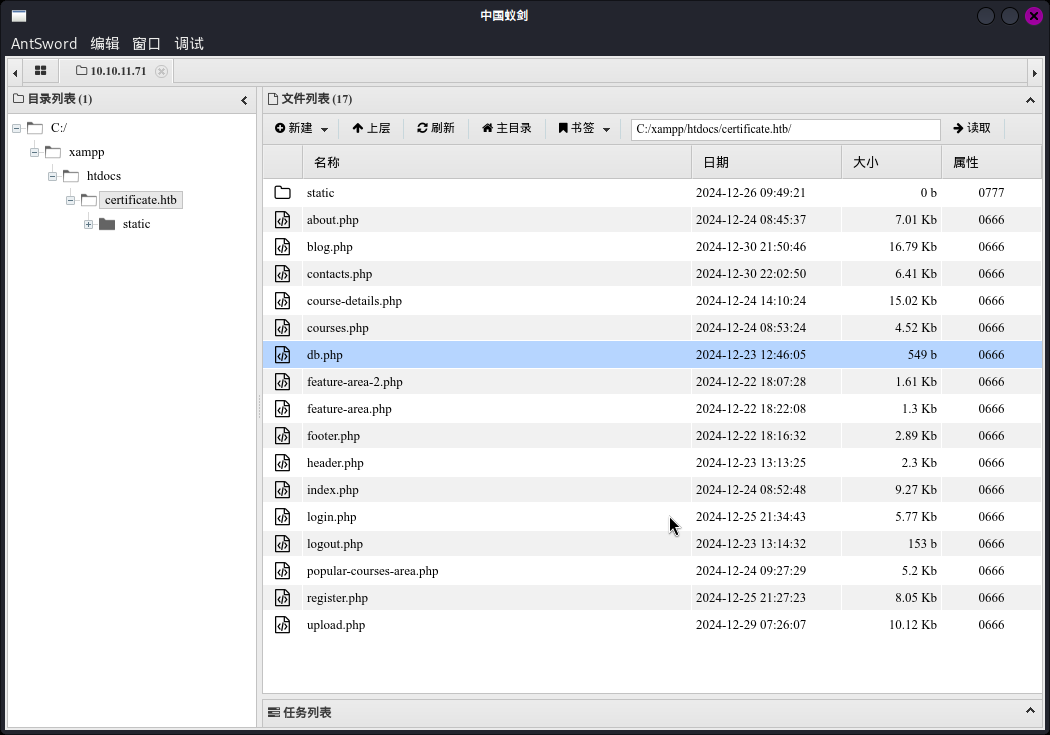Click the feature-area.php file icon
Viewport: 1050px width, 735px height.
point(283,408)
